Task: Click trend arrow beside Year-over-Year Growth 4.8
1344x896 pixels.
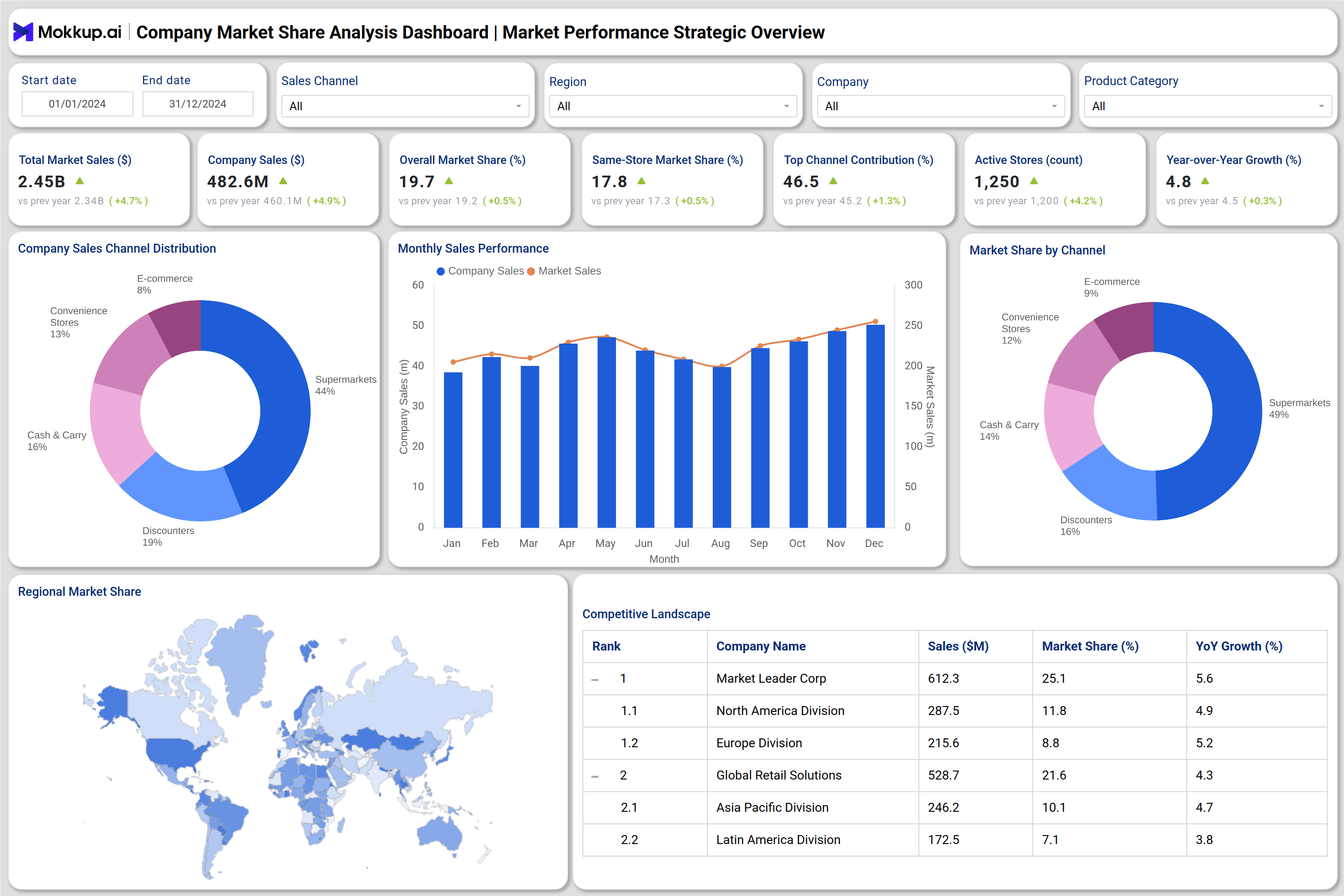Action: [1205, 181]
